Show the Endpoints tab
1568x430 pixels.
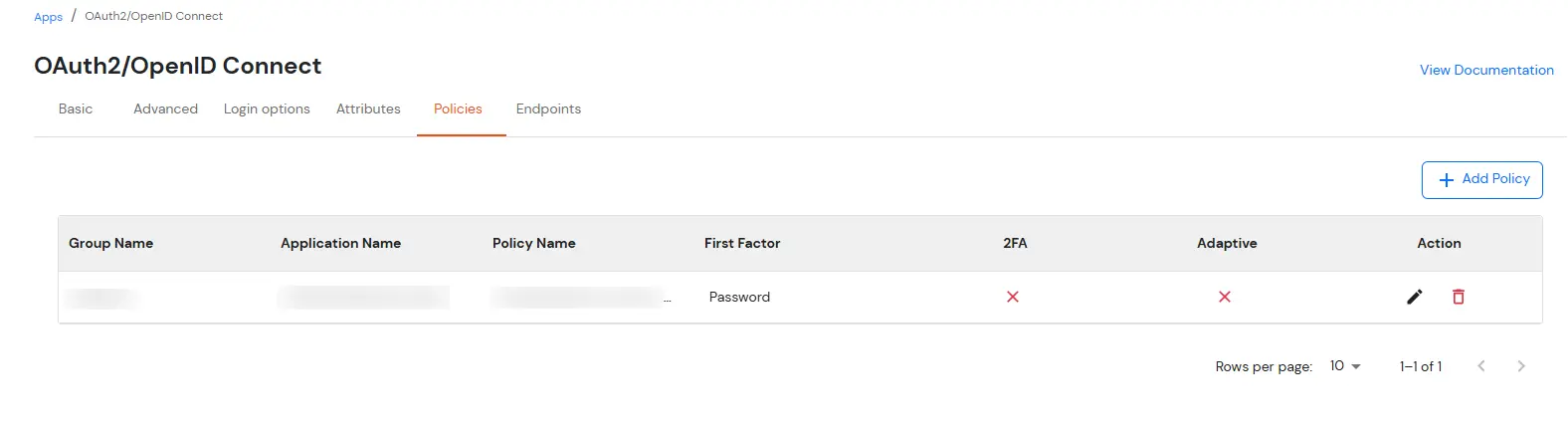pyautogui.click(x=548, y=109)
